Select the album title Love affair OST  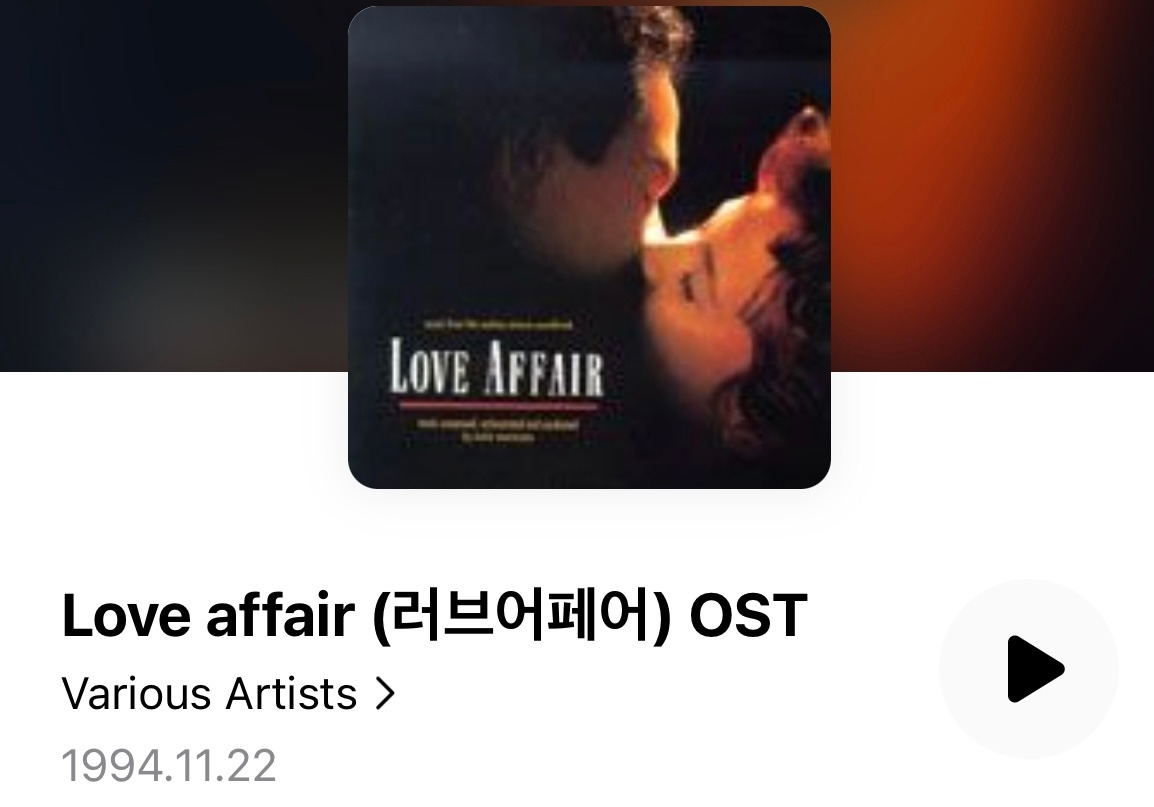[x=434, y=615]
